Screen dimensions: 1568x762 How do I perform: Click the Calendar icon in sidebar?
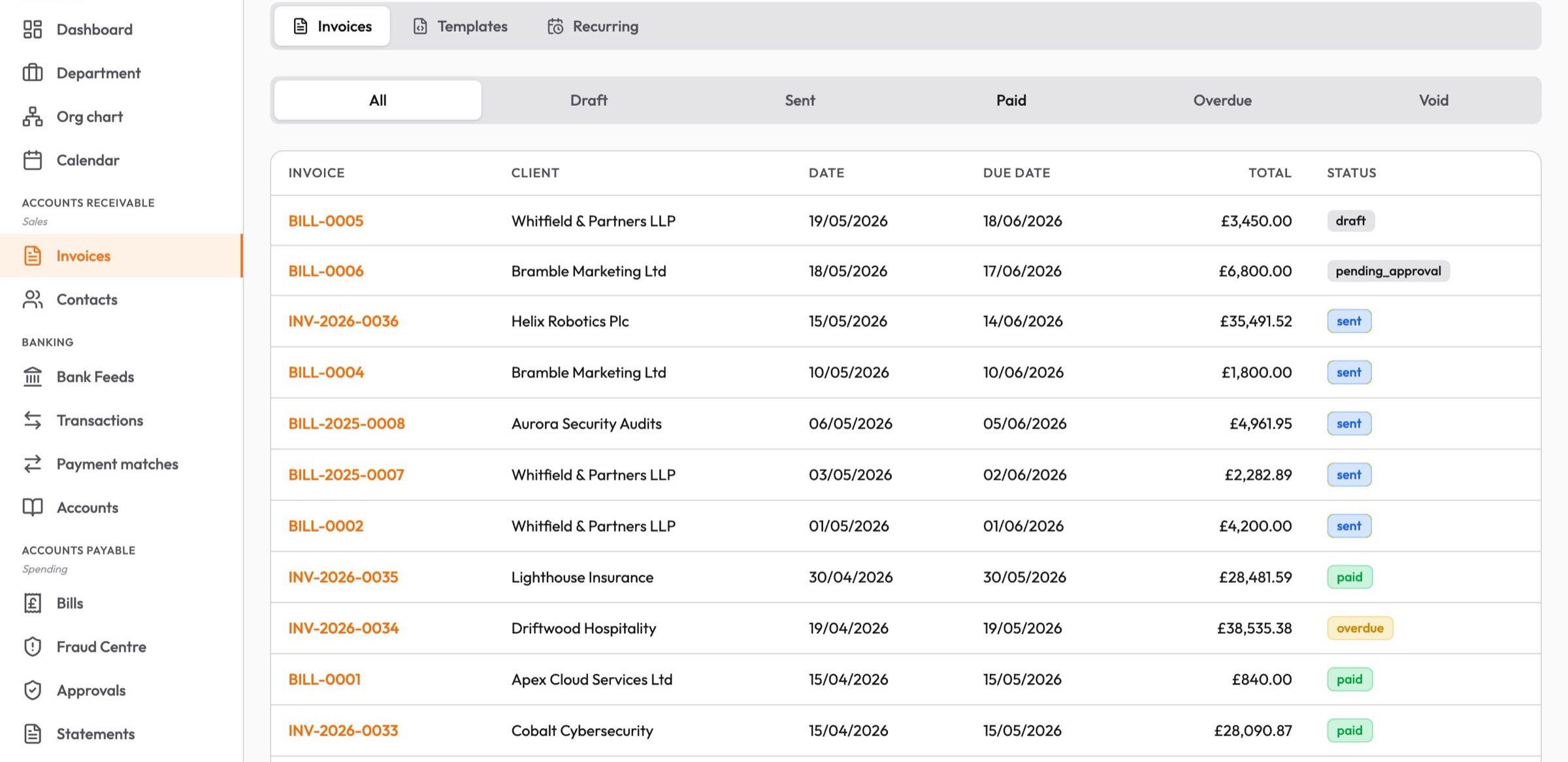click(x=33, y=160)
